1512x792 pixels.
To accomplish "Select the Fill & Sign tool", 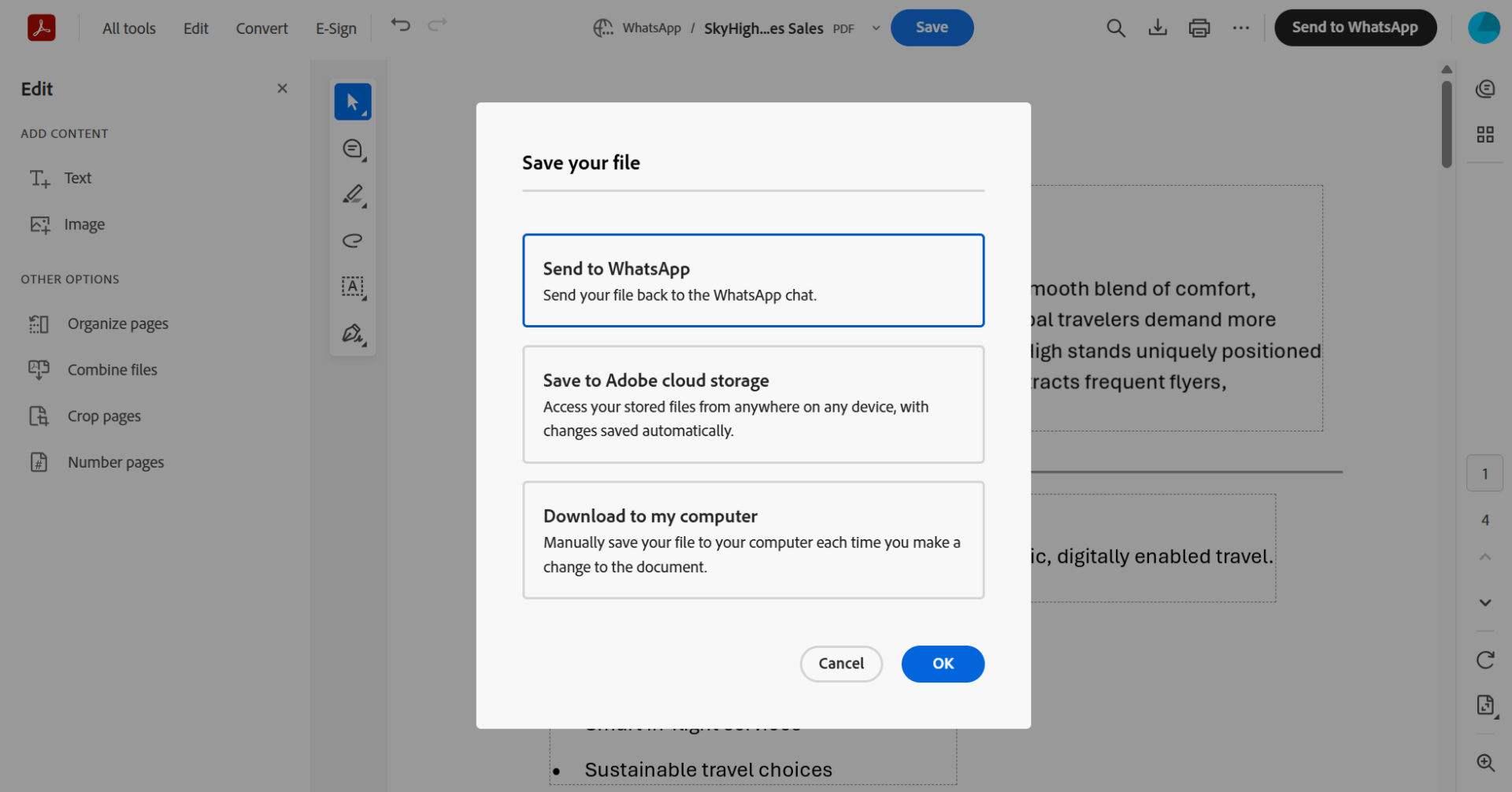I will (x=352, y=333).
